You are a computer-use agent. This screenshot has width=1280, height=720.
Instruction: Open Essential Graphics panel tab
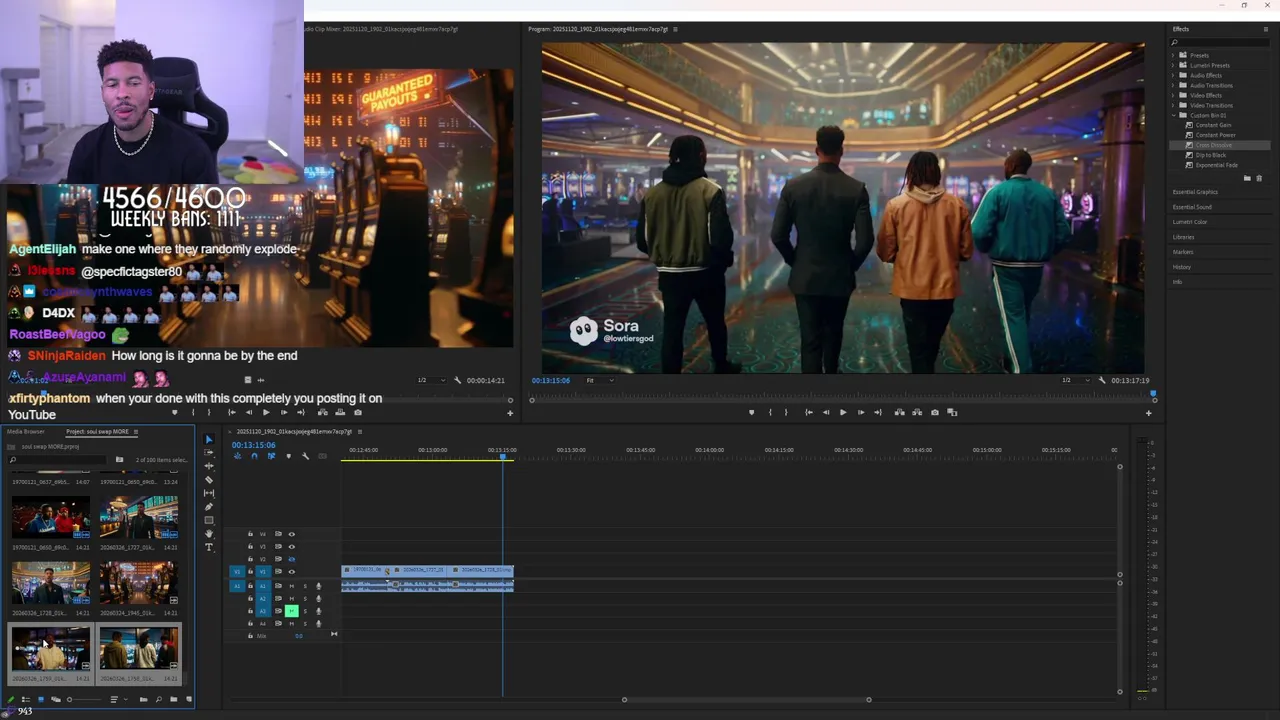(x=1195, y=192)
